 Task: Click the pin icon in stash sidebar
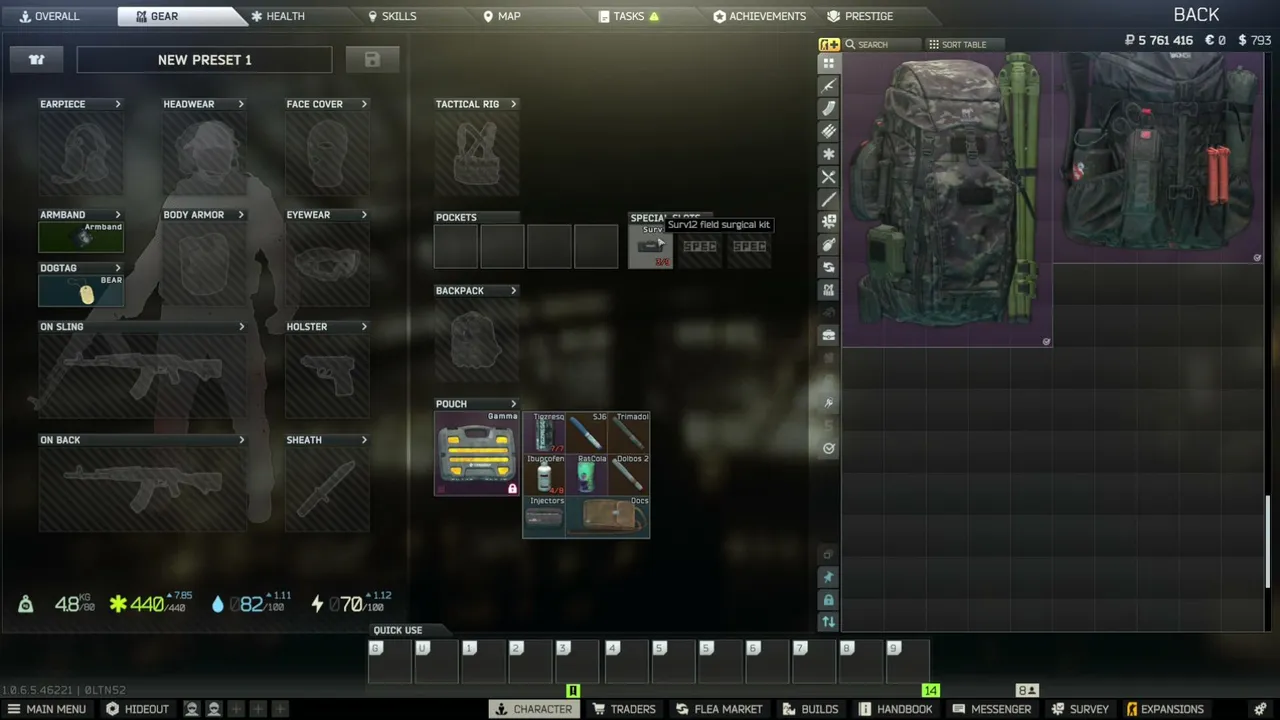tap(829, 577)
